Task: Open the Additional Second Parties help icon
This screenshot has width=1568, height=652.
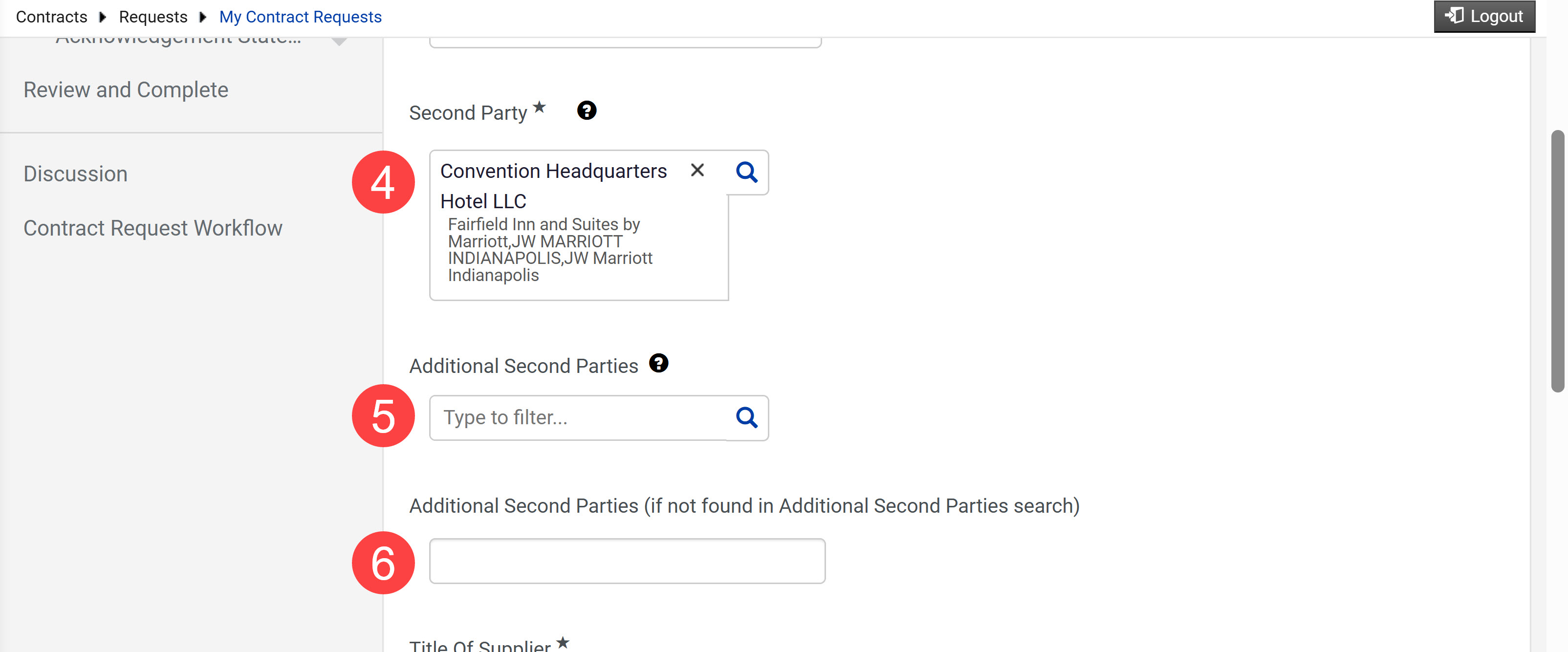Action: coord(658,364)
